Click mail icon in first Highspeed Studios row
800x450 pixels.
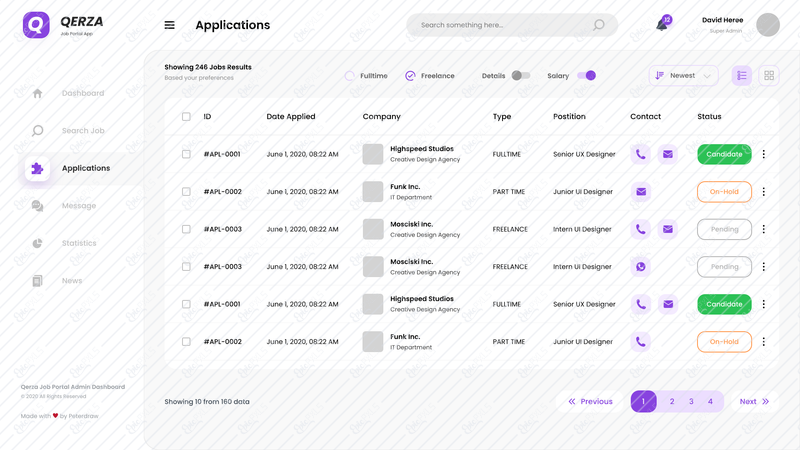pyautogui.click(x=668, y=154)
